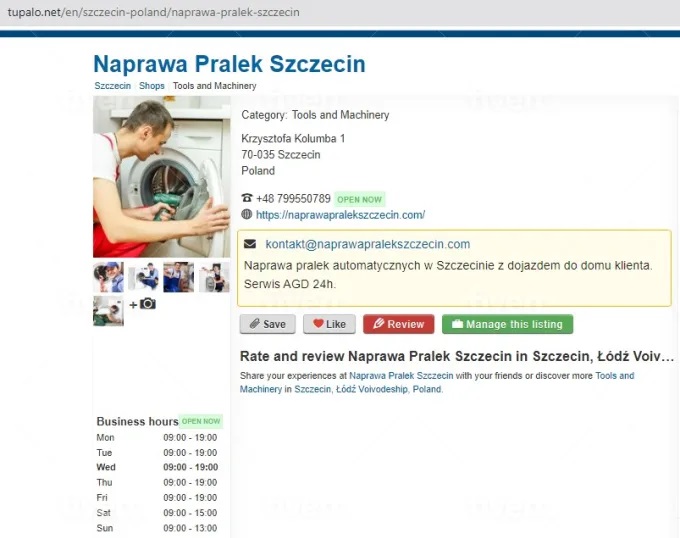This screenshot has height=538, width=680.
Task: Click the Save button
Action: [268, 324]
